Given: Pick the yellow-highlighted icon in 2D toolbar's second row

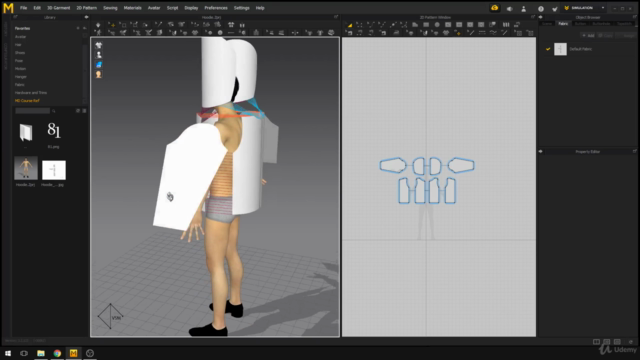Looking at the screenshot, I should (x=458, y=33).
